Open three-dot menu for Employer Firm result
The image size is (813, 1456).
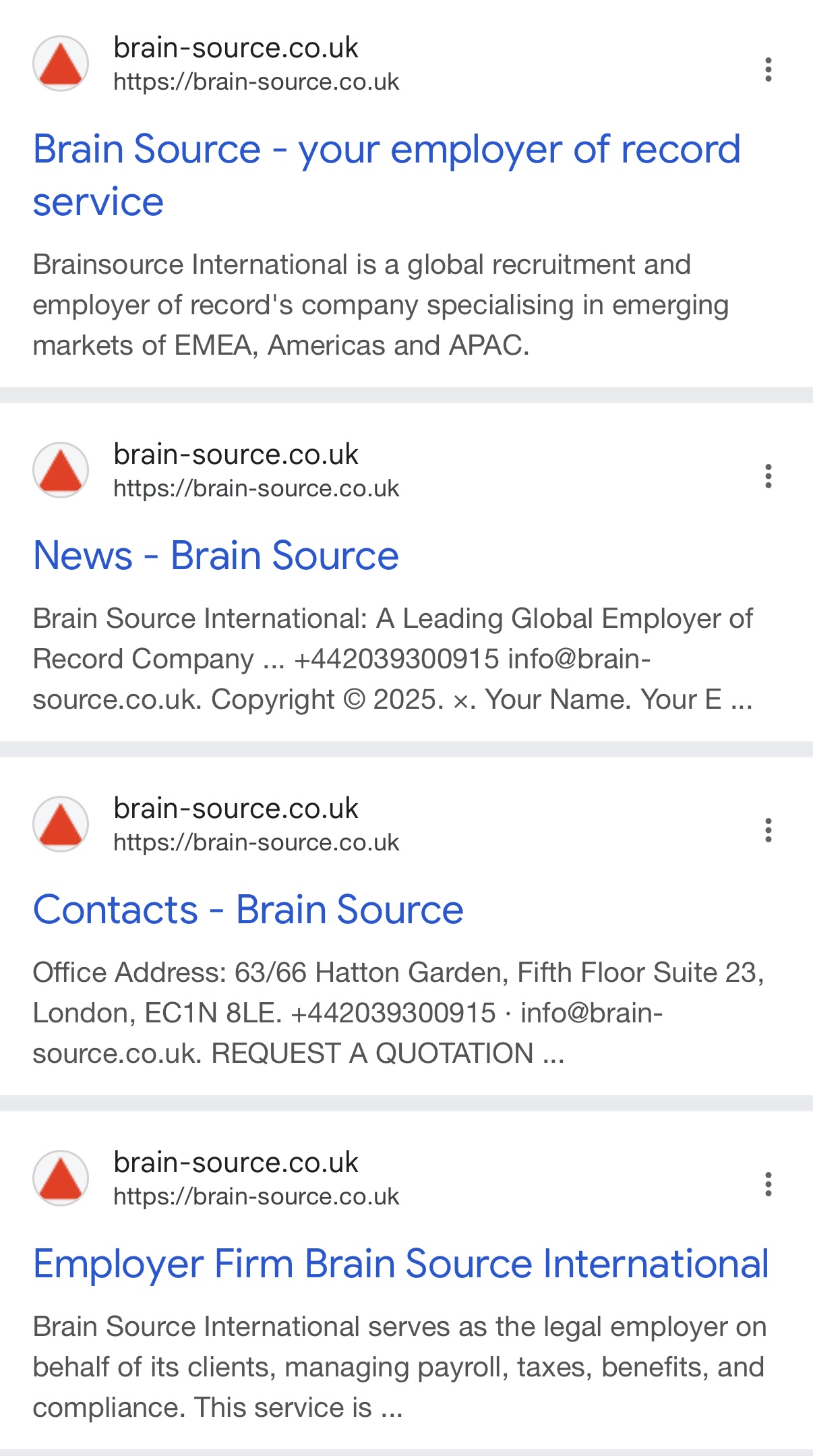(768, 1184)
